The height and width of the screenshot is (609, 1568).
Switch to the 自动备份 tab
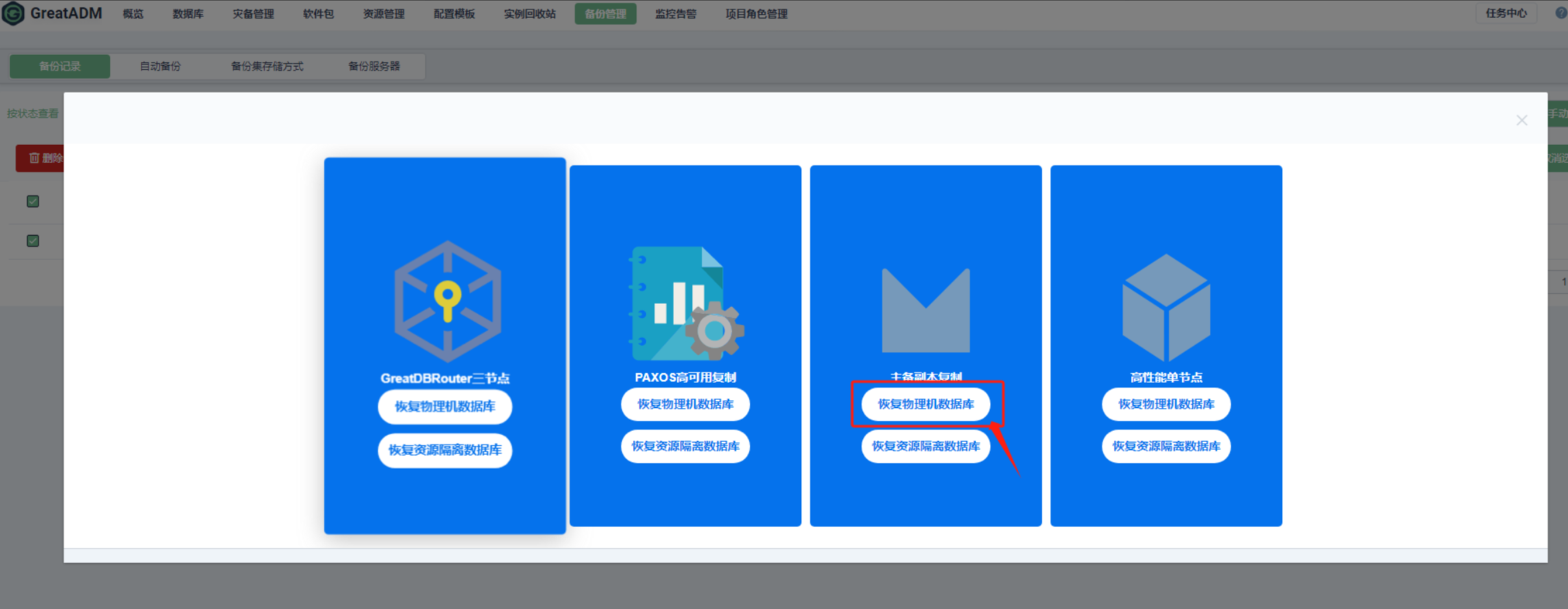tap(160, 66)
